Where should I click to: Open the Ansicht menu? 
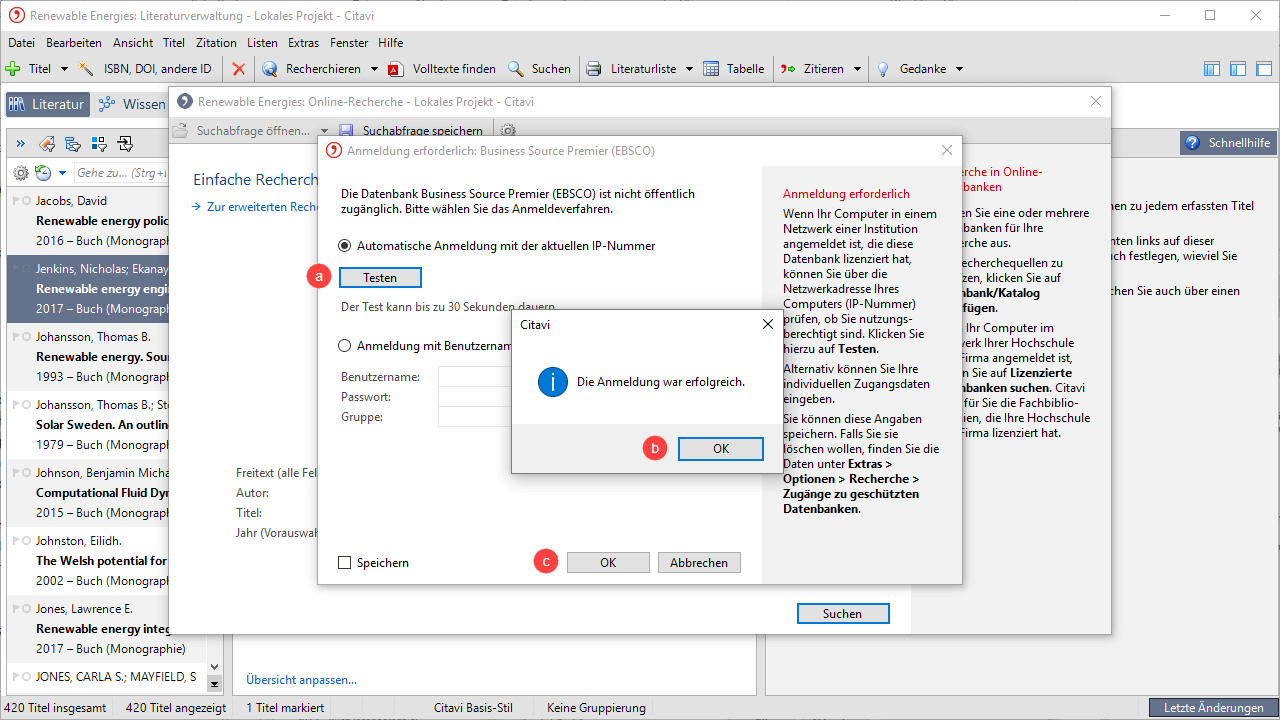(133, 43)
